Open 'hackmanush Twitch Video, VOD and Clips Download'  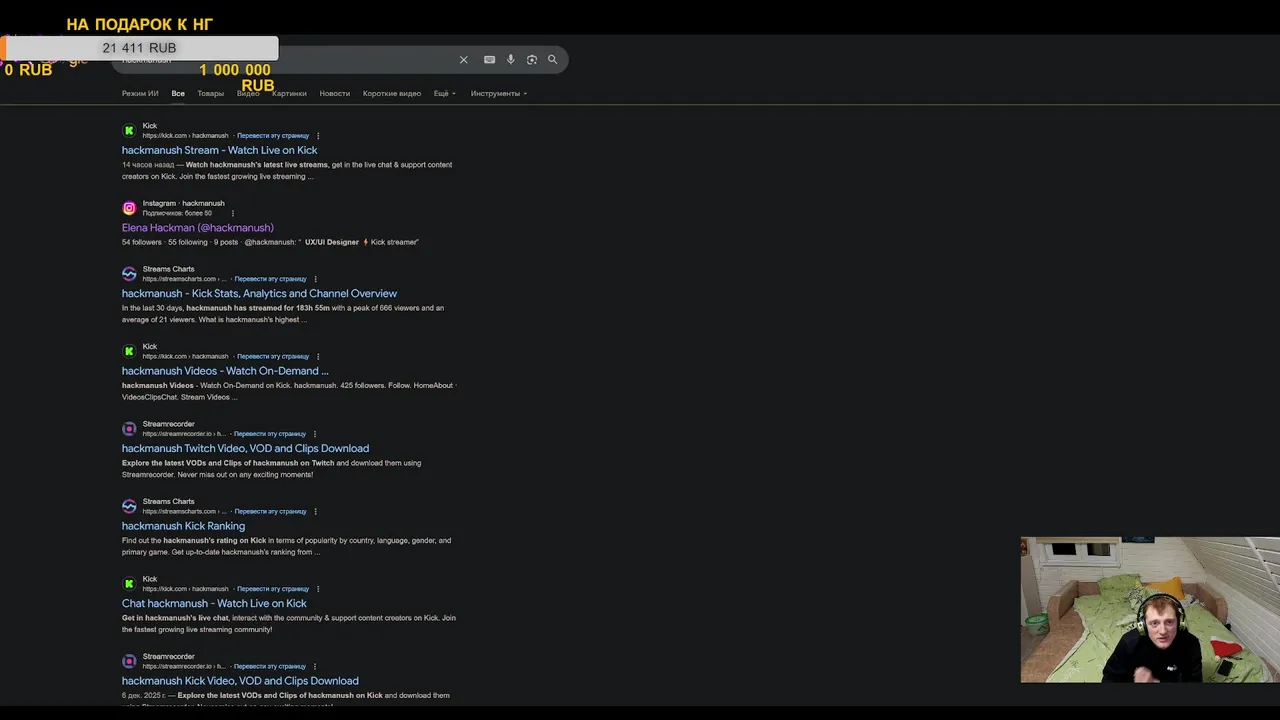(245, 449)
